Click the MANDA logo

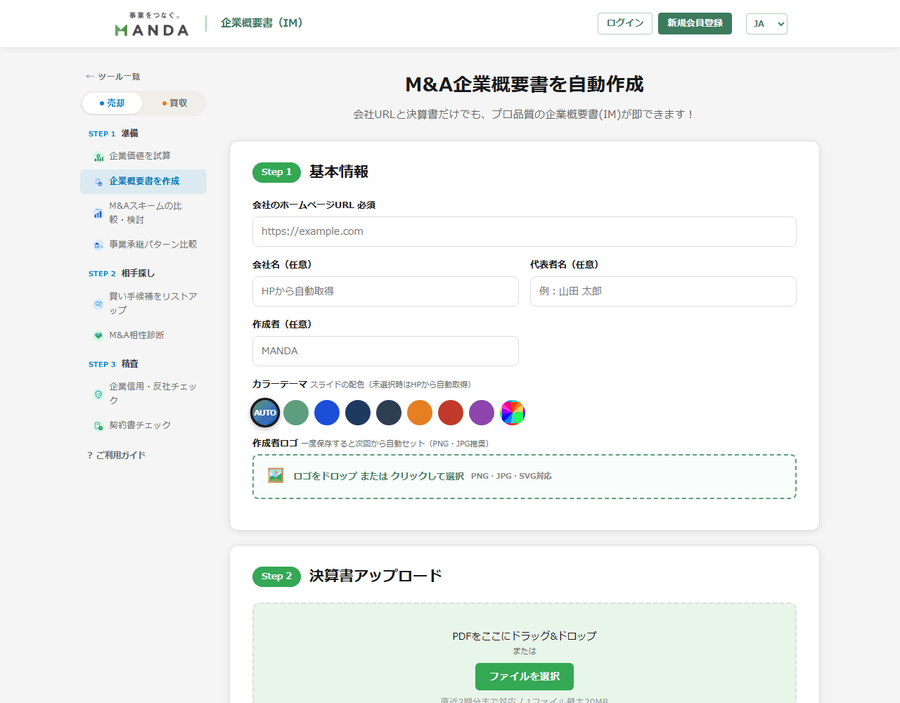coord(152,24)
